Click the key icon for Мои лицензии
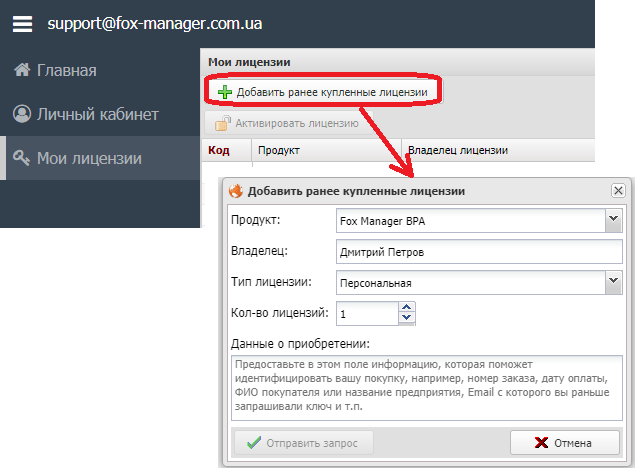This screenshot has height=470, width=636. [x=20, y=158]
